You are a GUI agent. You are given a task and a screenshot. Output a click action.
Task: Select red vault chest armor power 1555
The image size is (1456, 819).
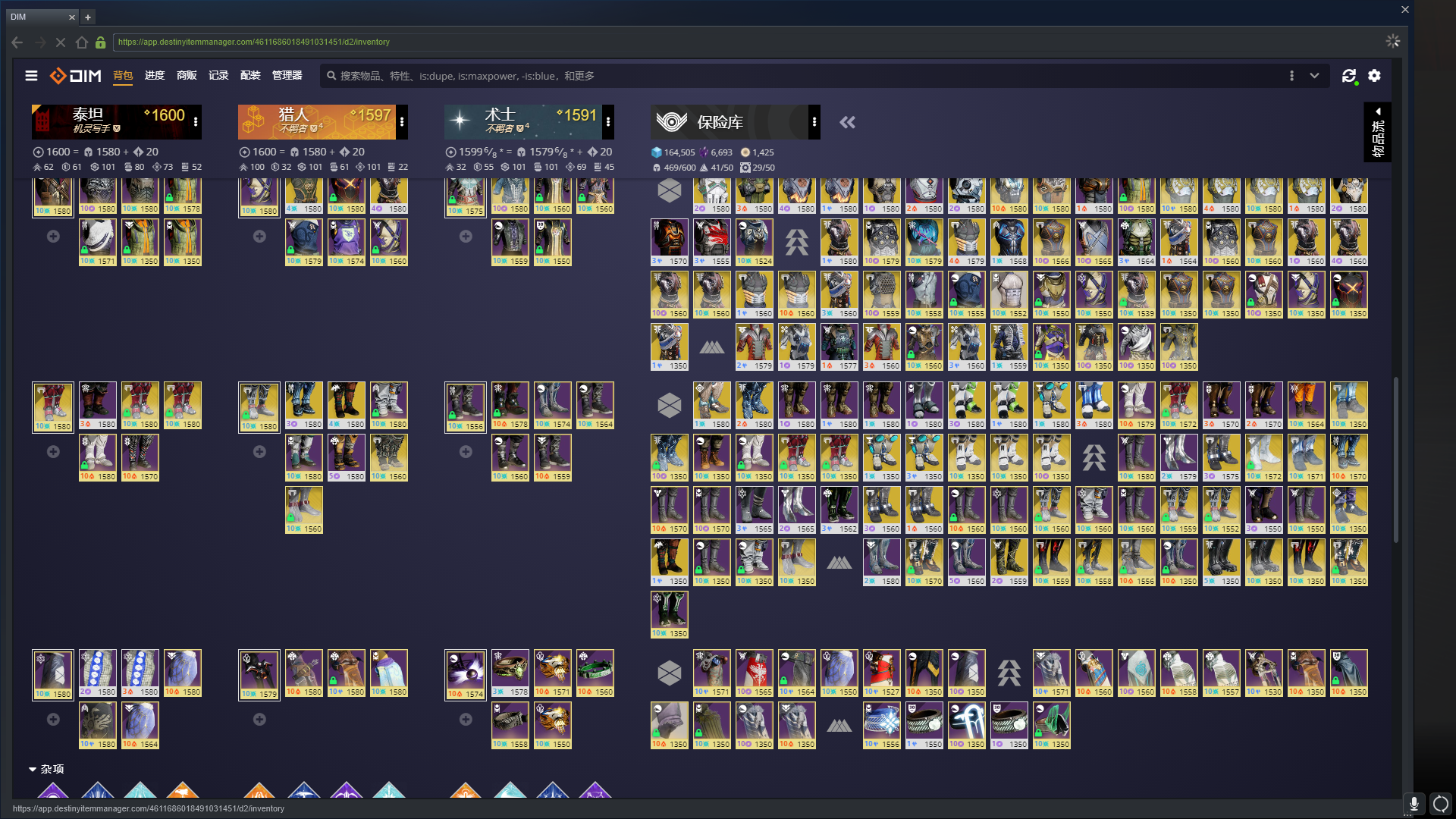[712, 243]
